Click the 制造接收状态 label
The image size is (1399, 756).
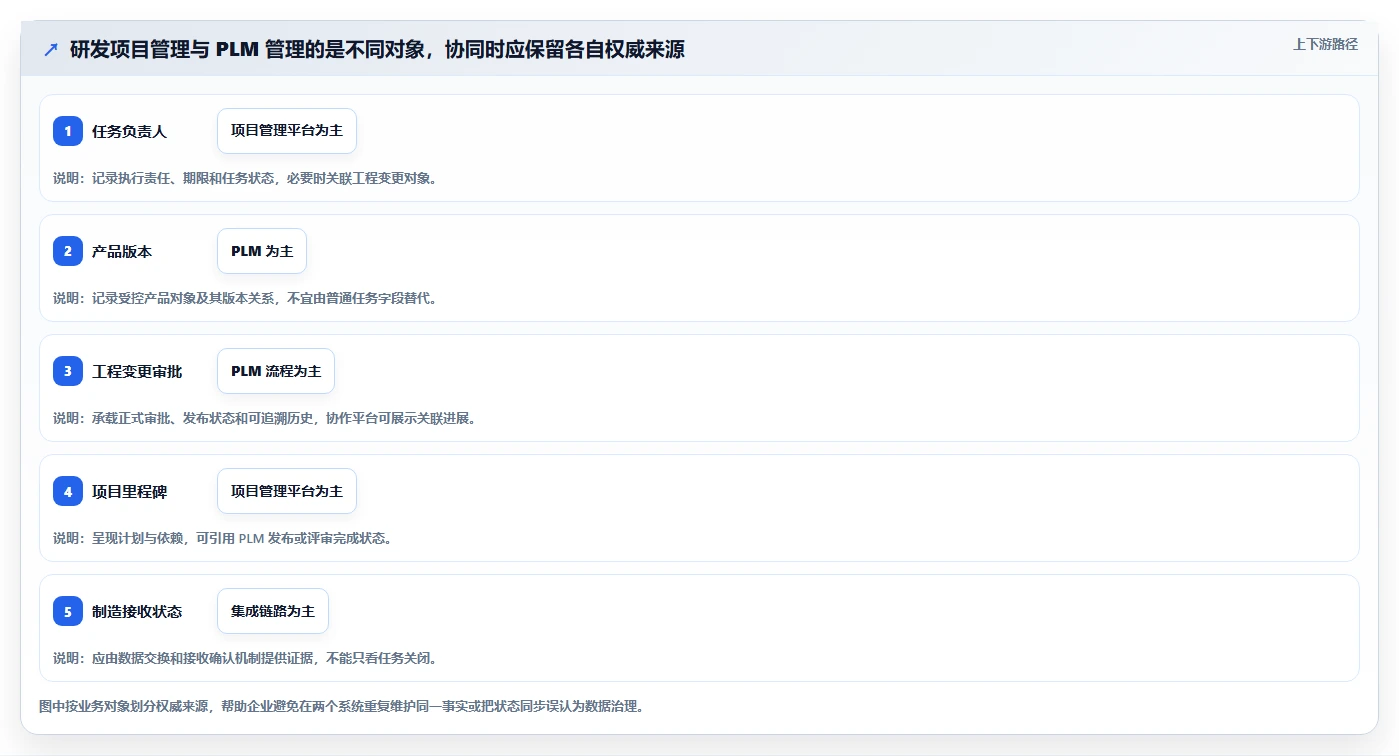137,611
